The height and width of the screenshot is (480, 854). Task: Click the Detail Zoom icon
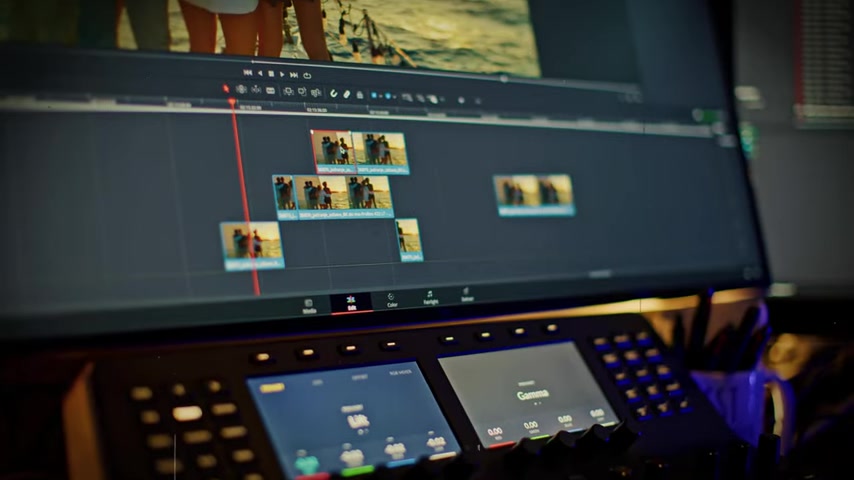(420, 99)
